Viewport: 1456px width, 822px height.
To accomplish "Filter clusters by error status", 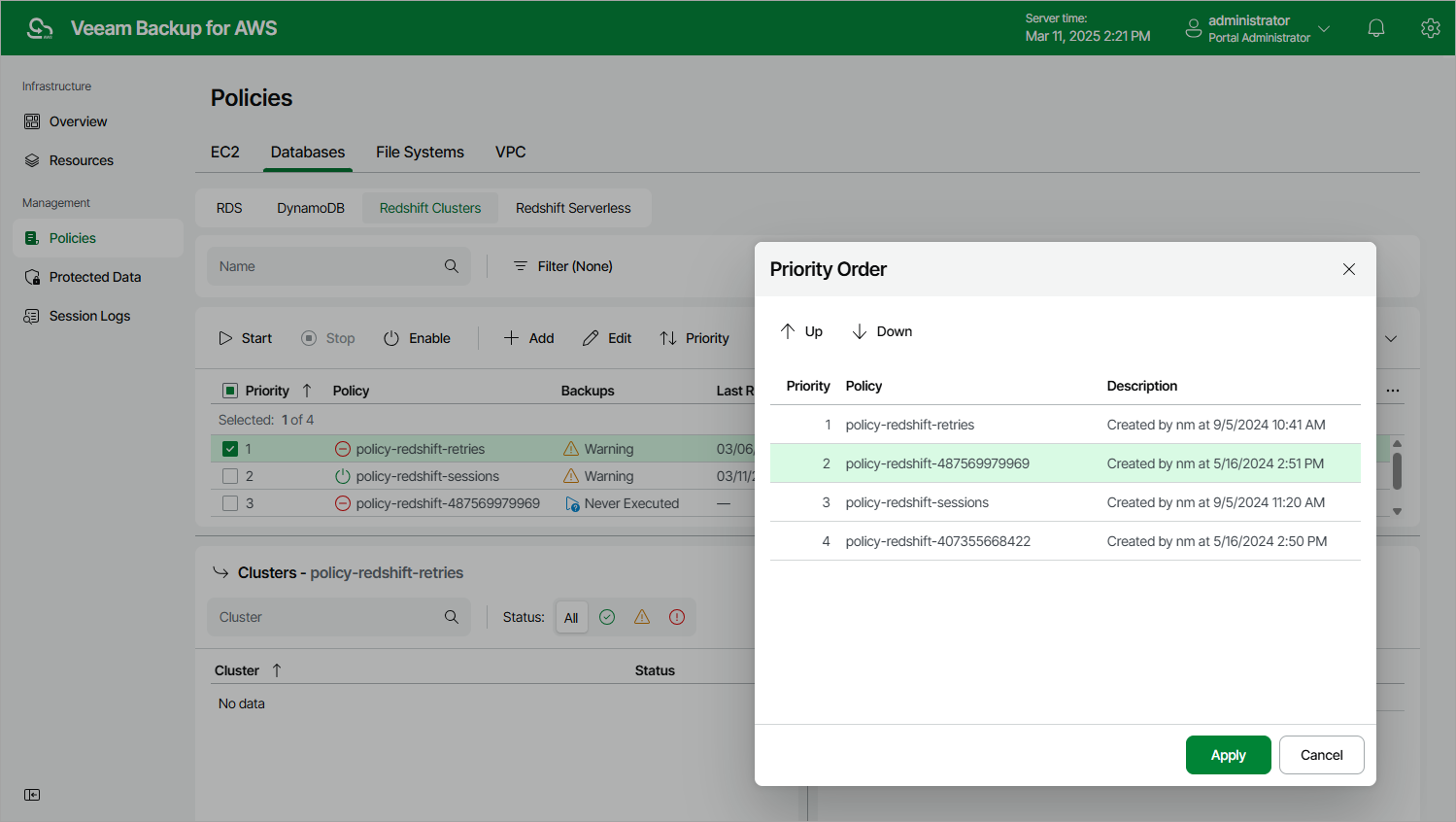I will tap(677, 617).
